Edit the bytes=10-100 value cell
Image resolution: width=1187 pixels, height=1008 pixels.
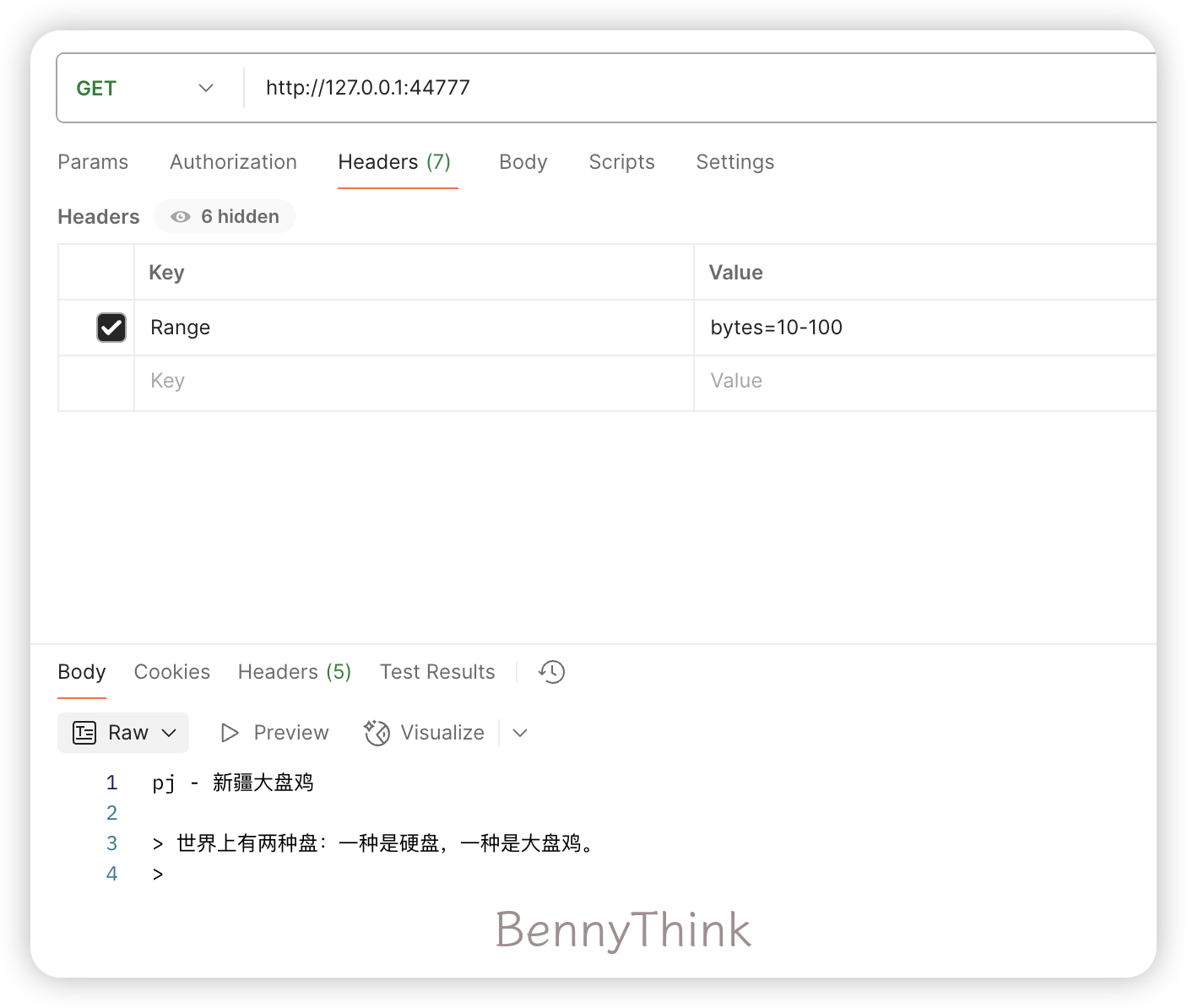pos(925,328)
